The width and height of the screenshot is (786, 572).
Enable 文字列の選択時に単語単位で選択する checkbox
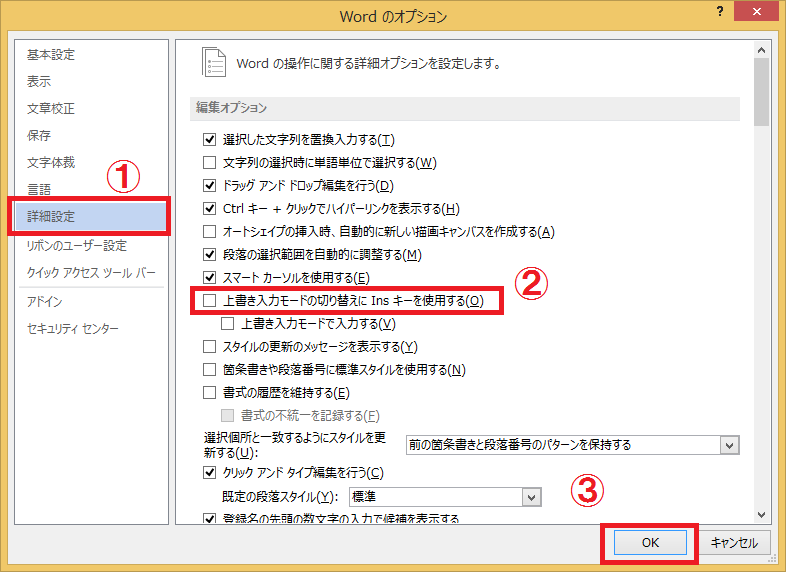209,162
